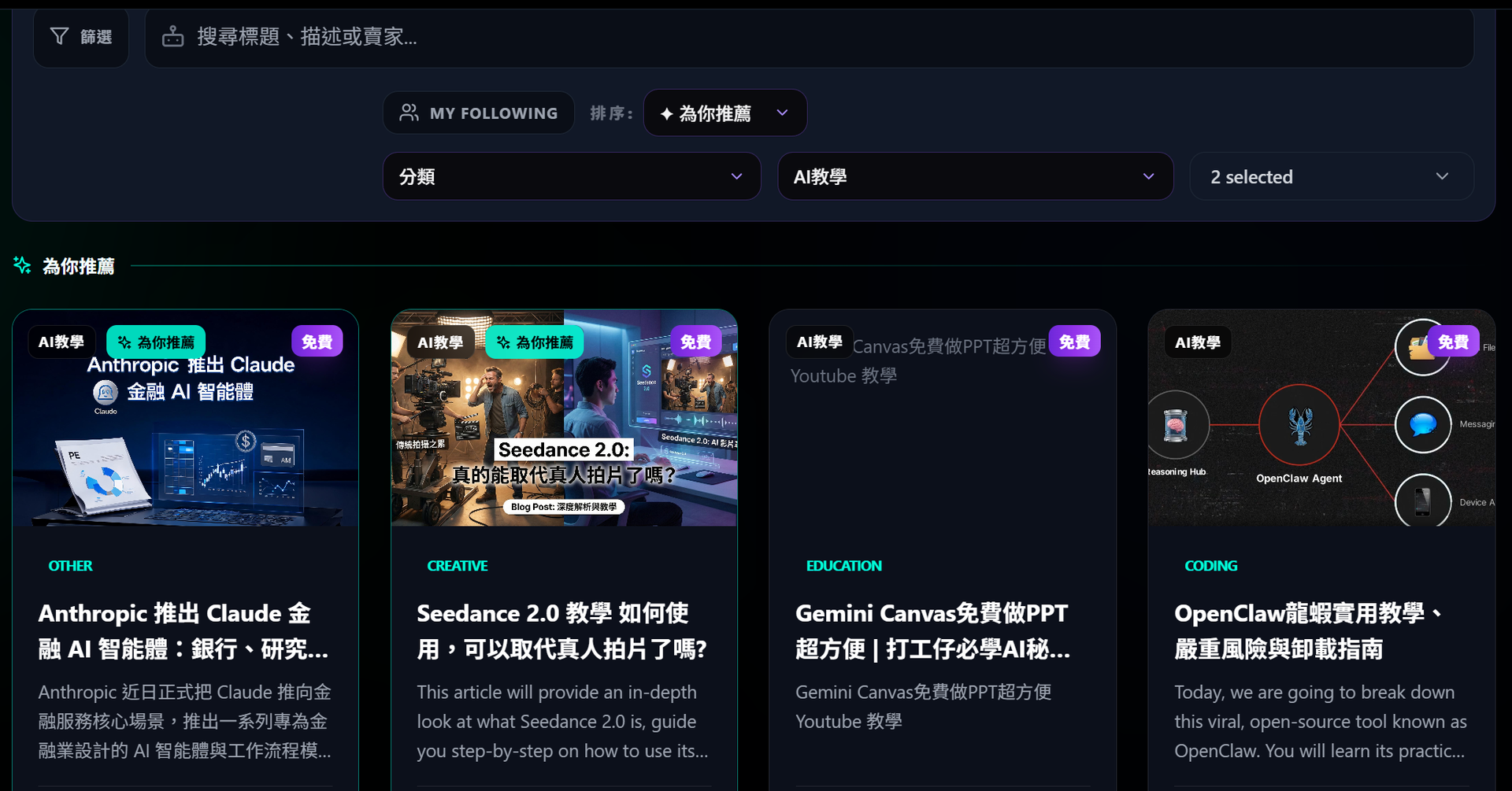Screen dimensions: 1512x791
Task: Click description 'This article will provide an in-depth'
Action: (563, 722)
